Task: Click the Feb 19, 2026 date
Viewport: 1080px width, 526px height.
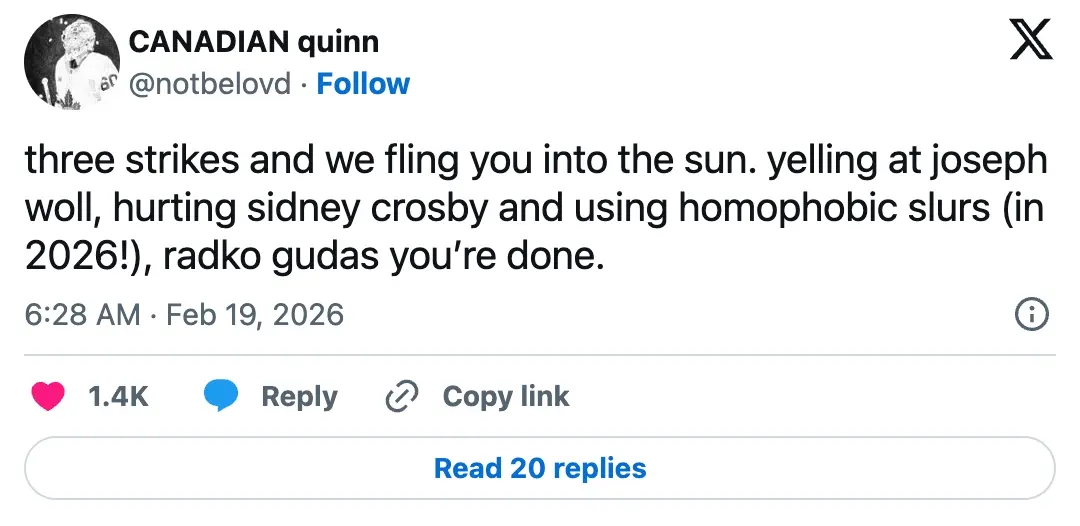Action: (255, 316)
